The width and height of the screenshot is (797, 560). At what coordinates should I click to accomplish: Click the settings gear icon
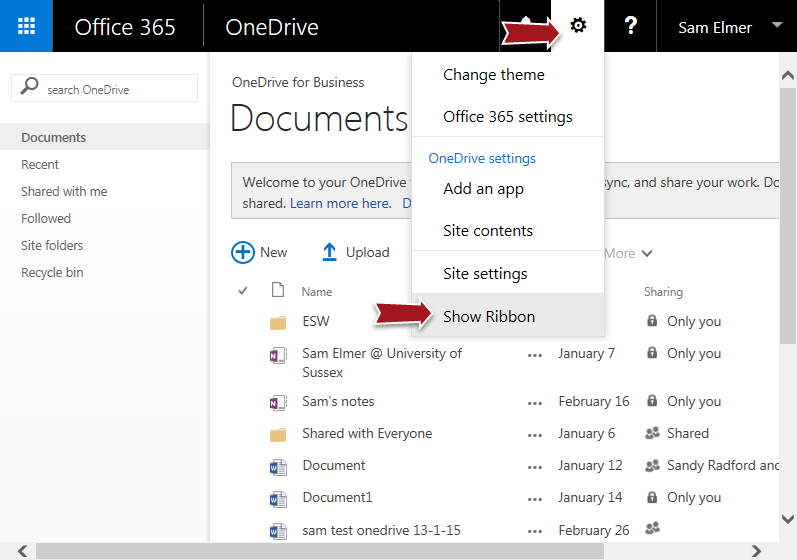[578, 25]
